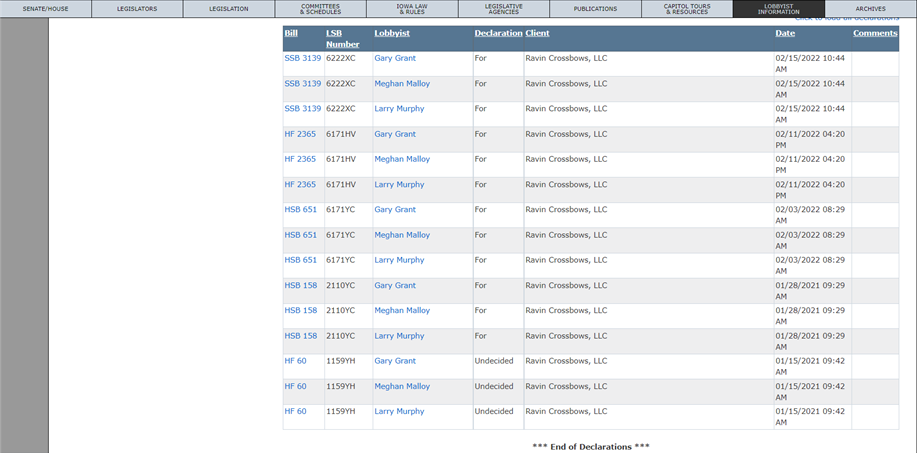Screen dimensions: 917x453
Task: Sort table by Client header
Action: (x=537, y=33)
